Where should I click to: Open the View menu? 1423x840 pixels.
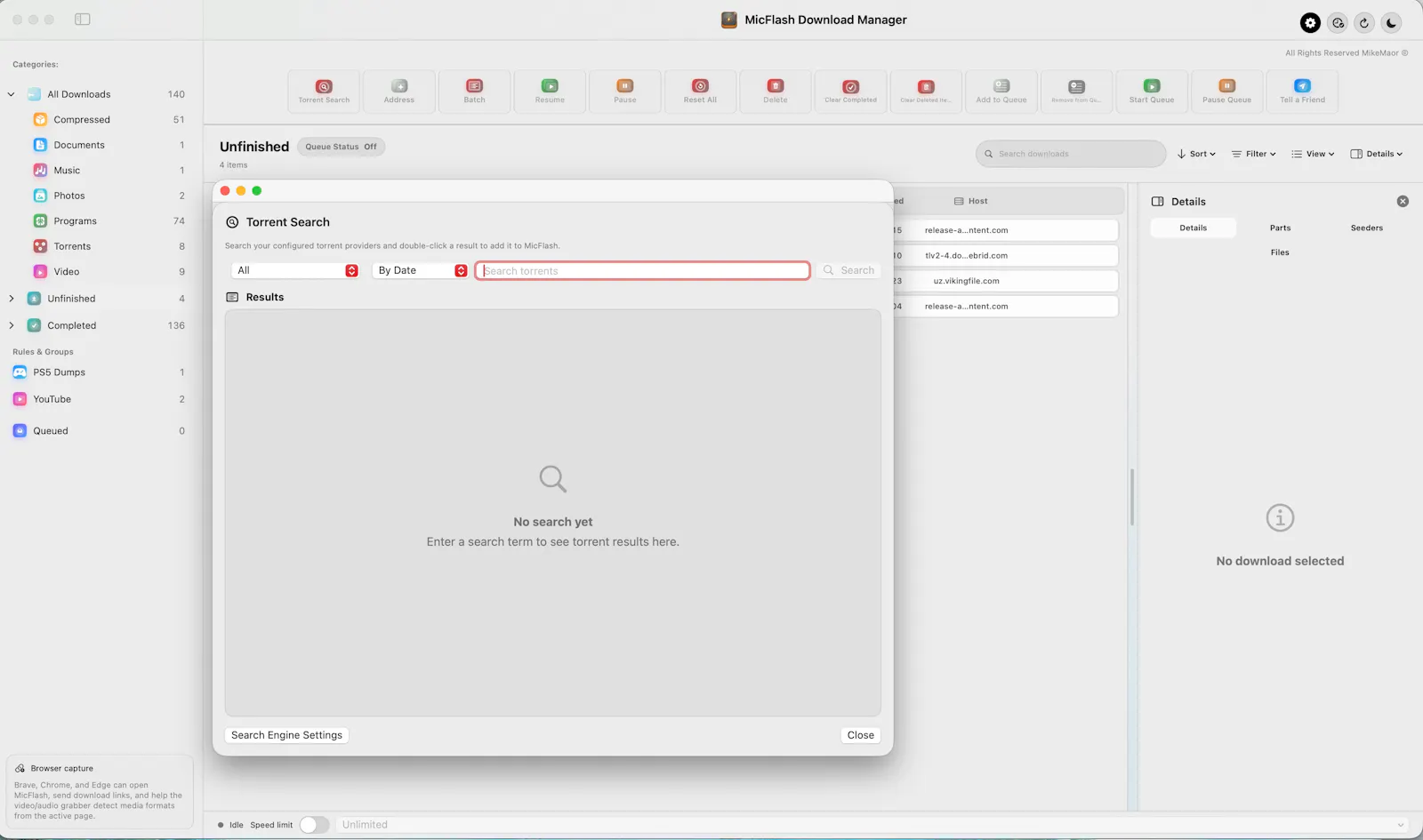1314,154
